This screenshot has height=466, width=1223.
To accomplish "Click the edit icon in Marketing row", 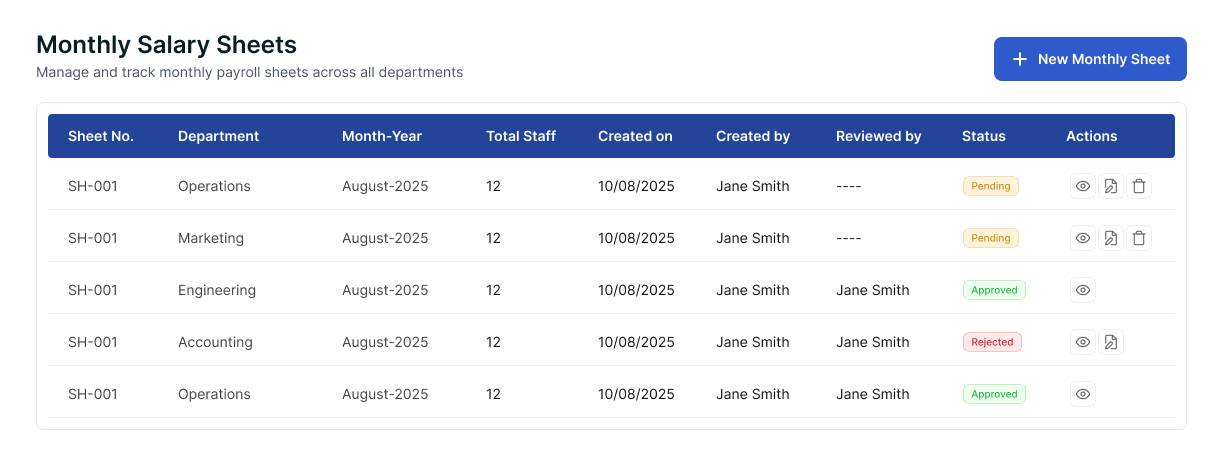I will tap(1110, 238).
